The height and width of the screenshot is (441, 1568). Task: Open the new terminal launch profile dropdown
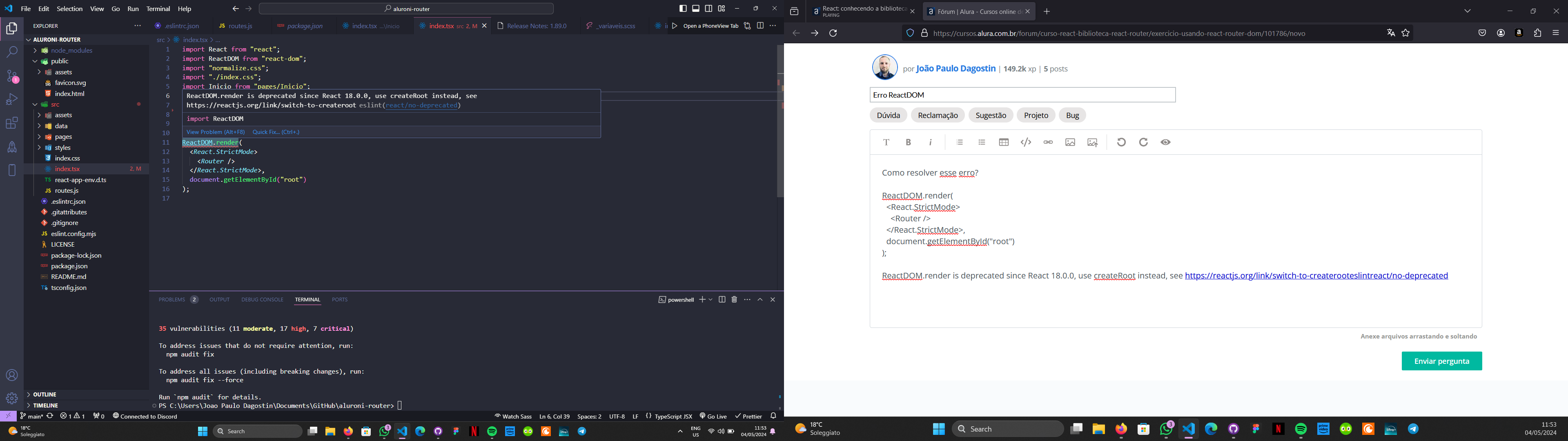point(710,300)
